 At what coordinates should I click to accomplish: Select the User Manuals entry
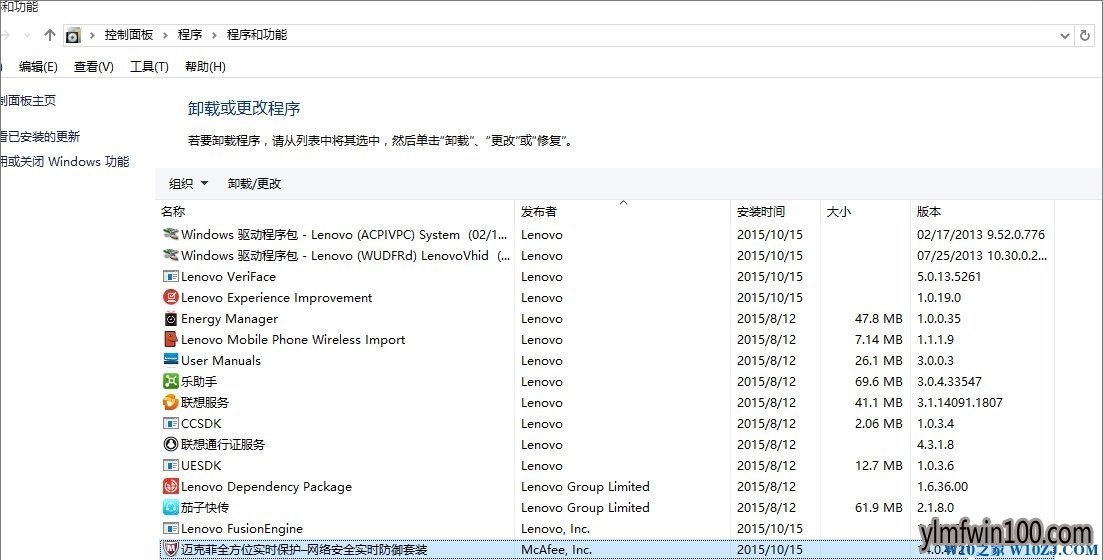pos(221,360)
